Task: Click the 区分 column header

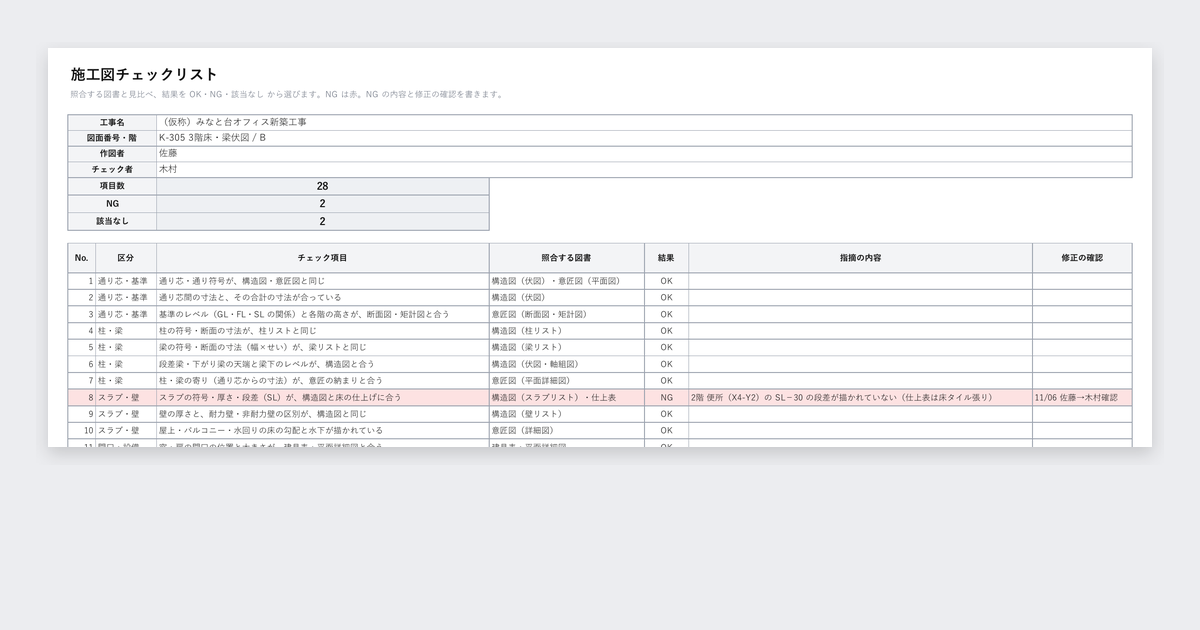Action: [126, 258]
